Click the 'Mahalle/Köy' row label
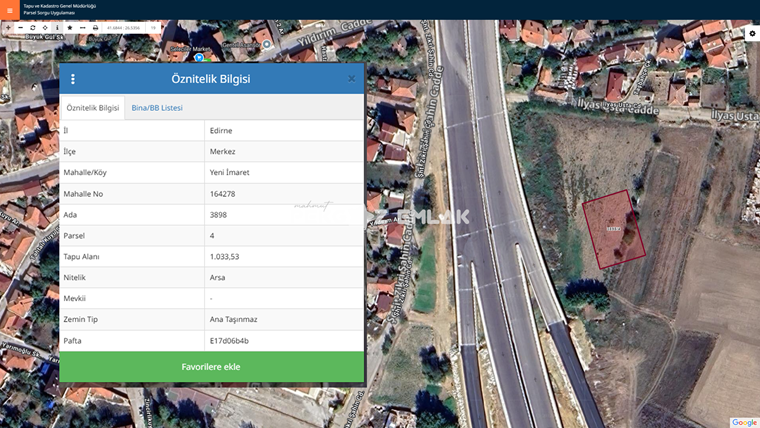Image resolution: width=760 pixels, height=428 pixels. [85, 172]
